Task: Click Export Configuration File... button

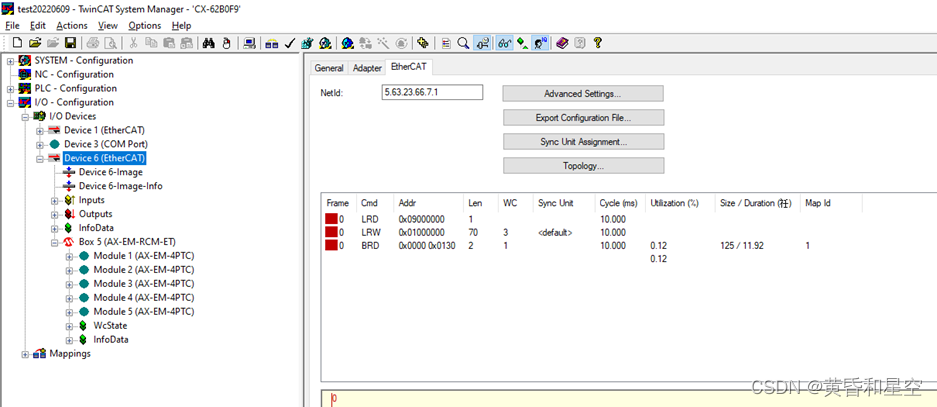Action: tap(583, 118)
